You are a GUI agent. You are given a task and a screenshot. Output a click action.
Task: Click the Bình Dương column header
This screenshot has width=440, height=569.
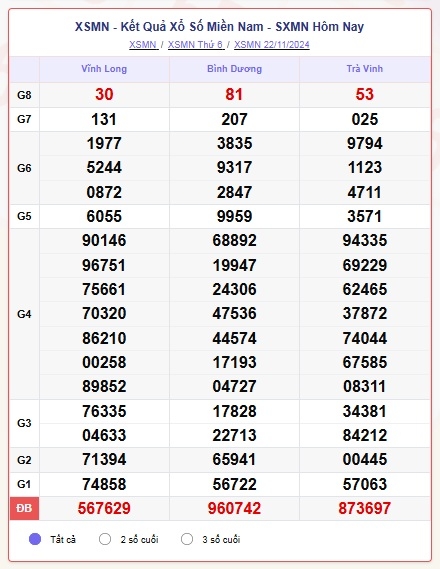[x=234, y=69]
